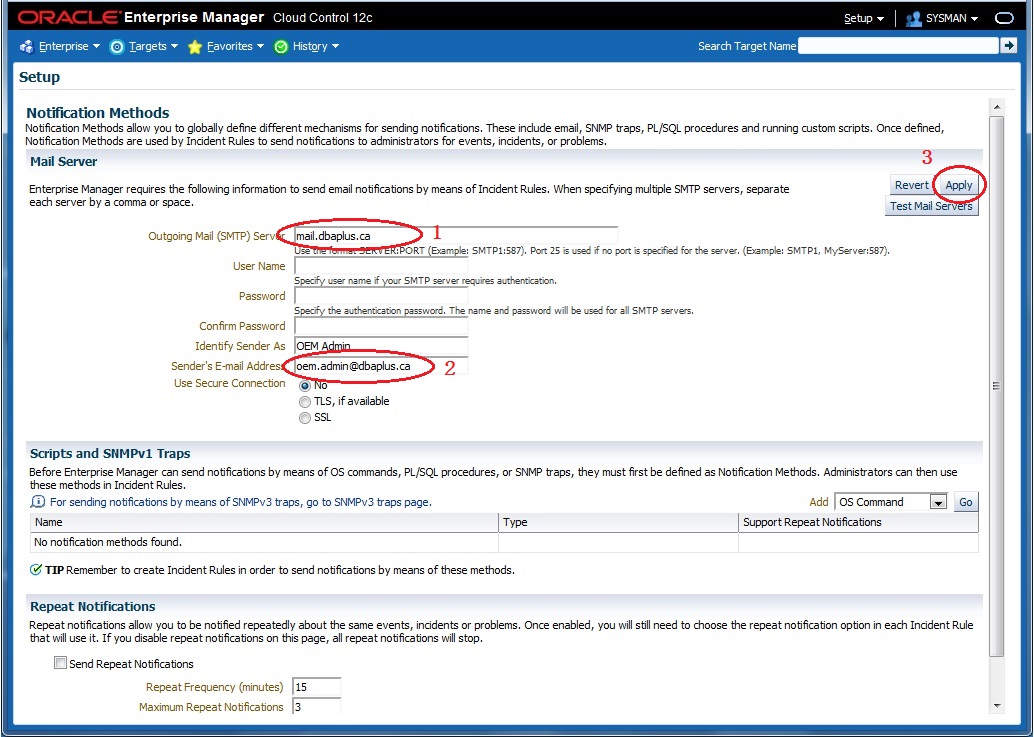
Task: Open the Setup dropdown
Action: click(861, 17)
